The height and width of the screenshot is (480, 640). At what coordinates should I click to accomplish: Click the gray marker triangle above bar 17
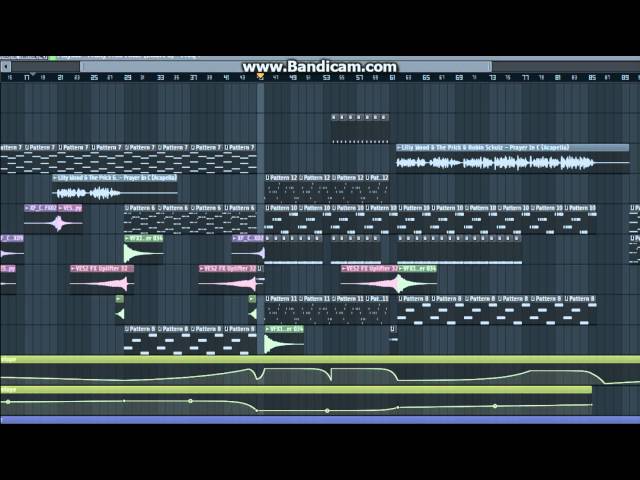pyautogui.click(x=33, y=74)
